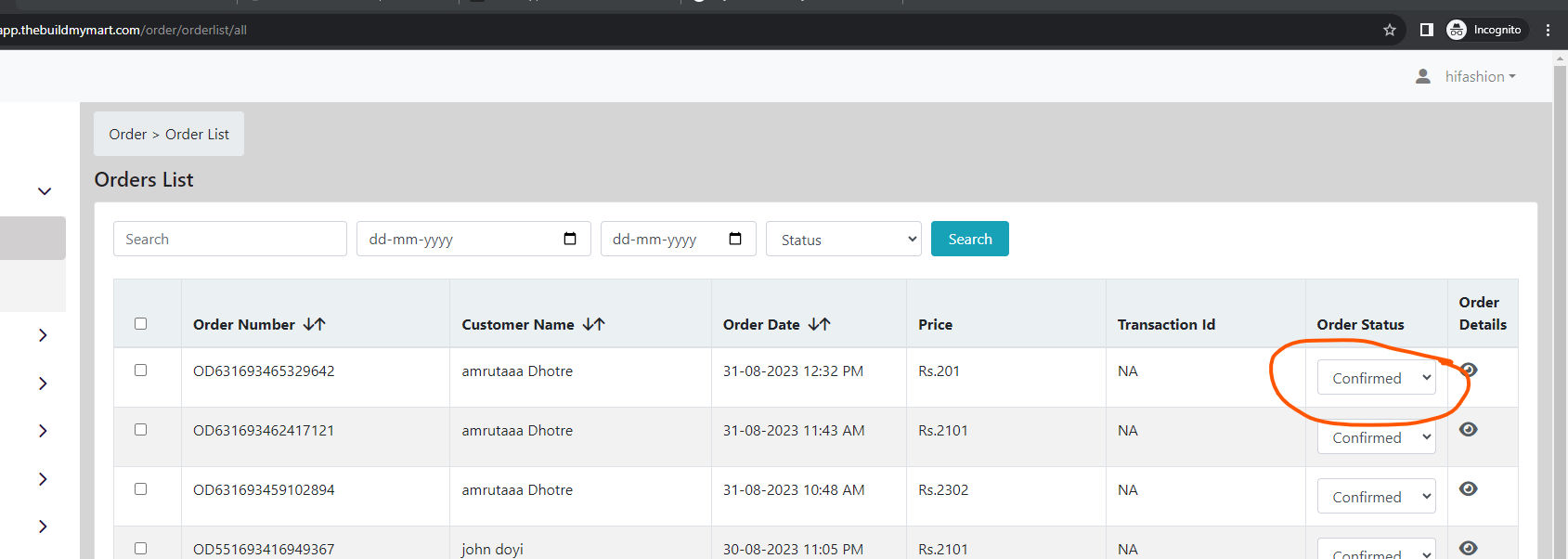Open the Status filter dropdown
This screenshot has width=1568, height=559.
tap(844, 239)
